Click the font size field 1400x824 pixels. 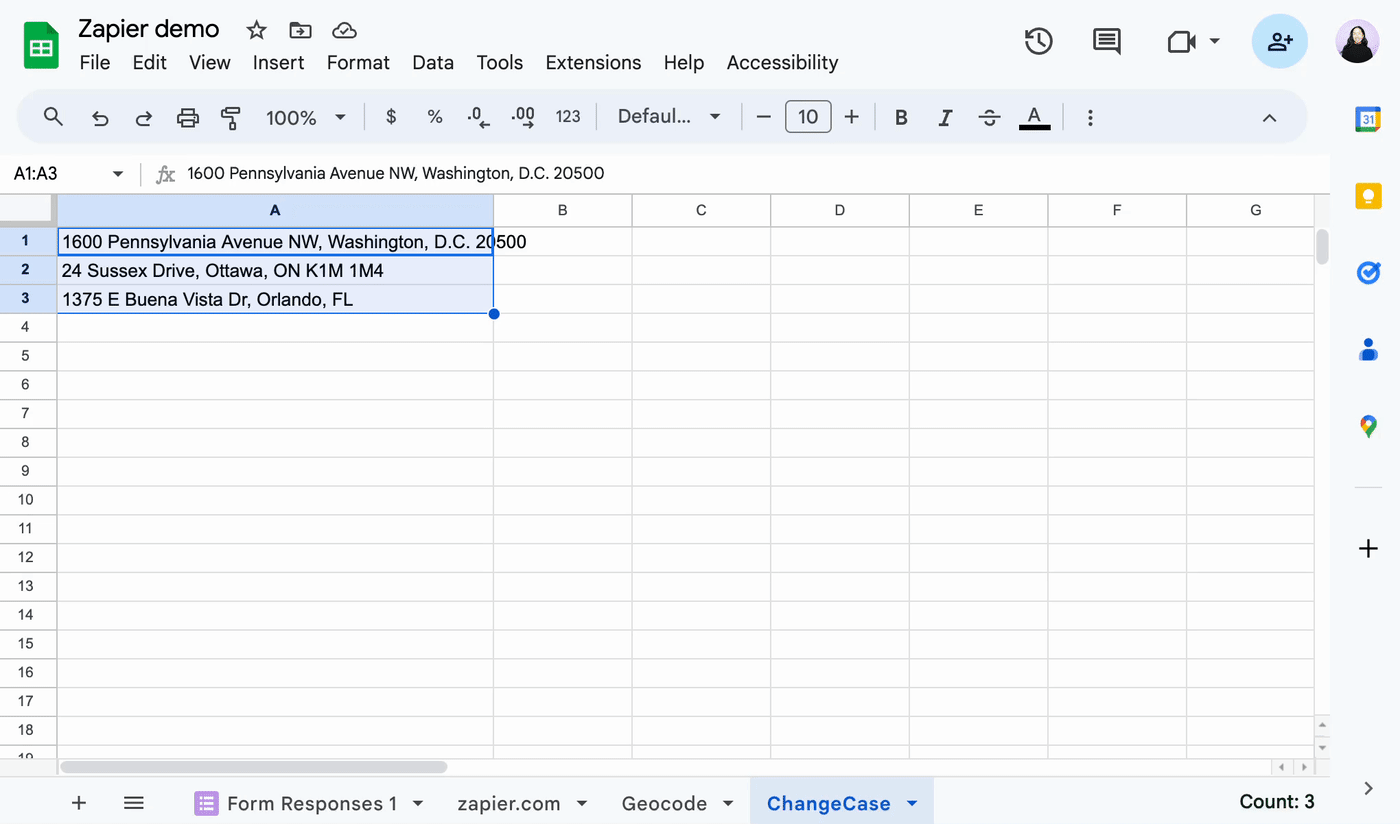[x=808, y=117]
